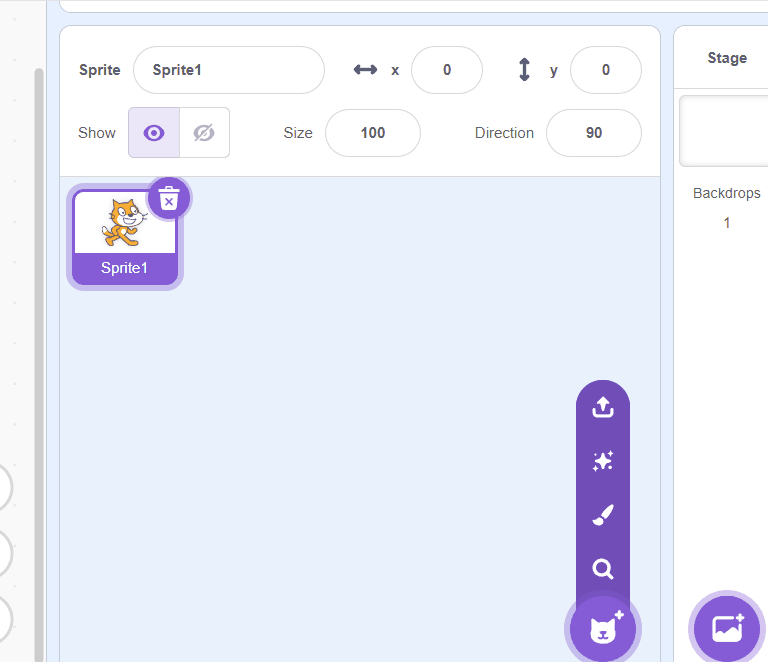Viewport: 768px width, 662px height.
Task: Paint a new sprite with brush icon
Action: tap(603, 515)
